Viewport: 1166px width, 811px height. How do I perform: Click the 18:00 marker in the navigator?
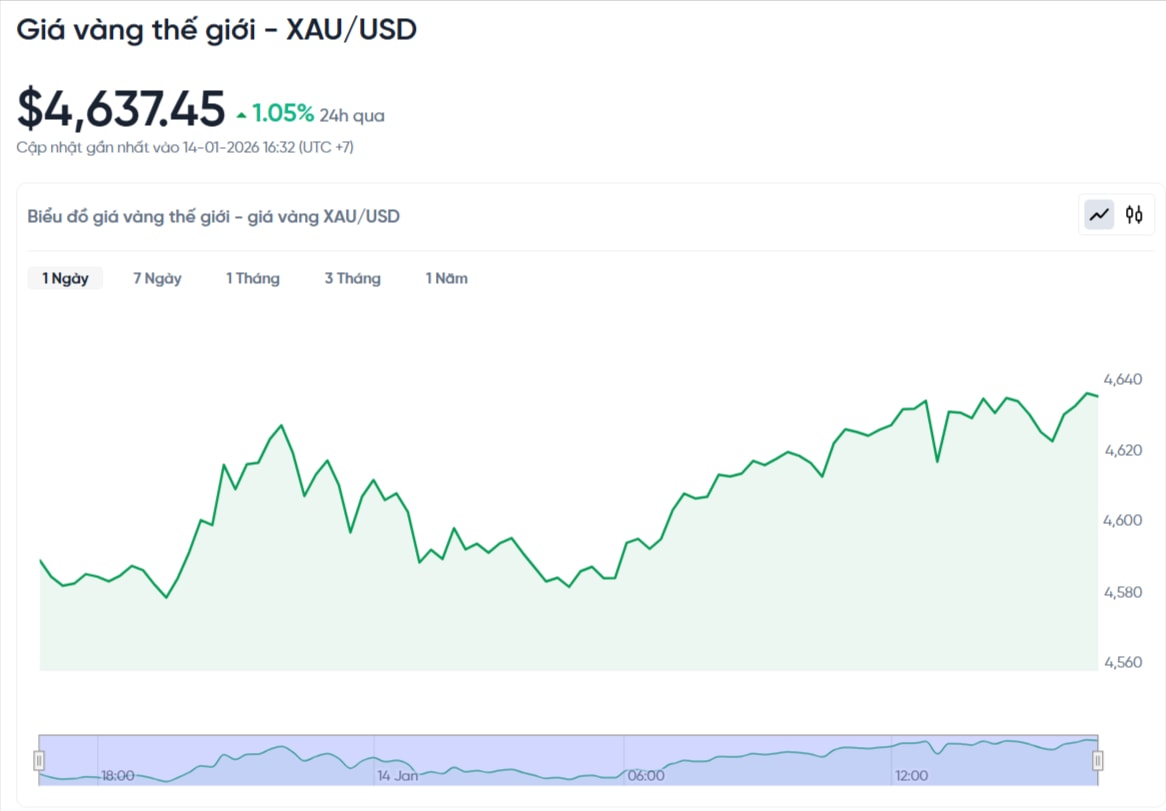tap(118, 775)
